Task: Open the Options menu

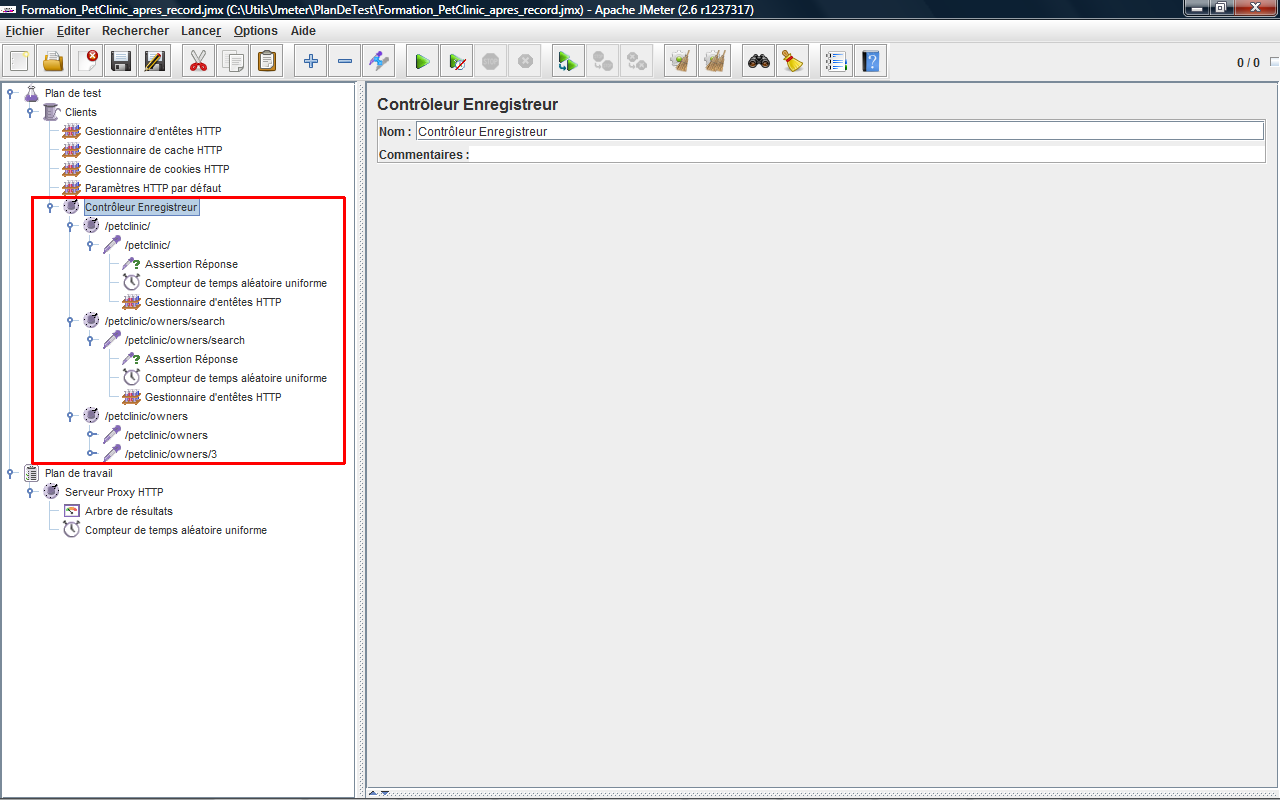Action: (x=255, y=31)
